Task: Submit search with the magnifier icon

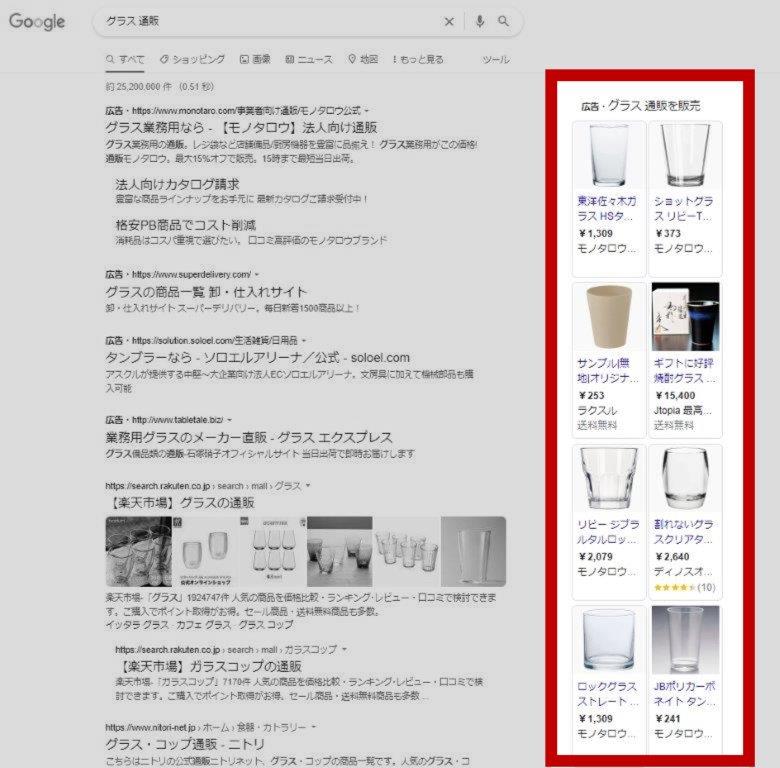Action: (503, 21)
